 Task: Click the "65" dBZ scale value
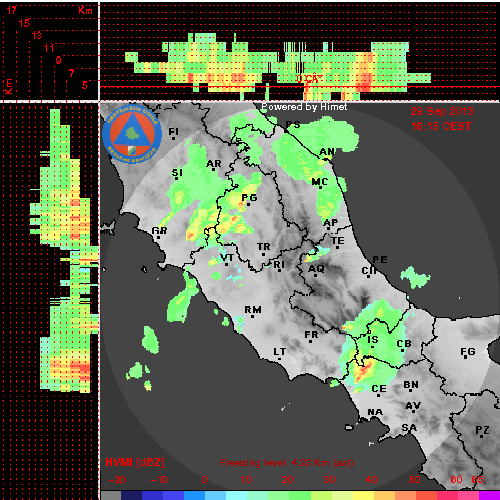point(477,480)
